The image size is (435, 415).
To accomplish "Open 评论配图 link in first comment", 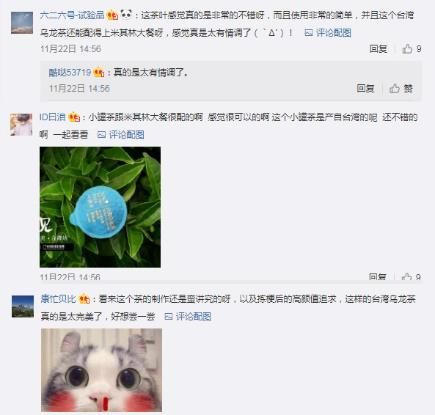I will click(x=328, y=33).
